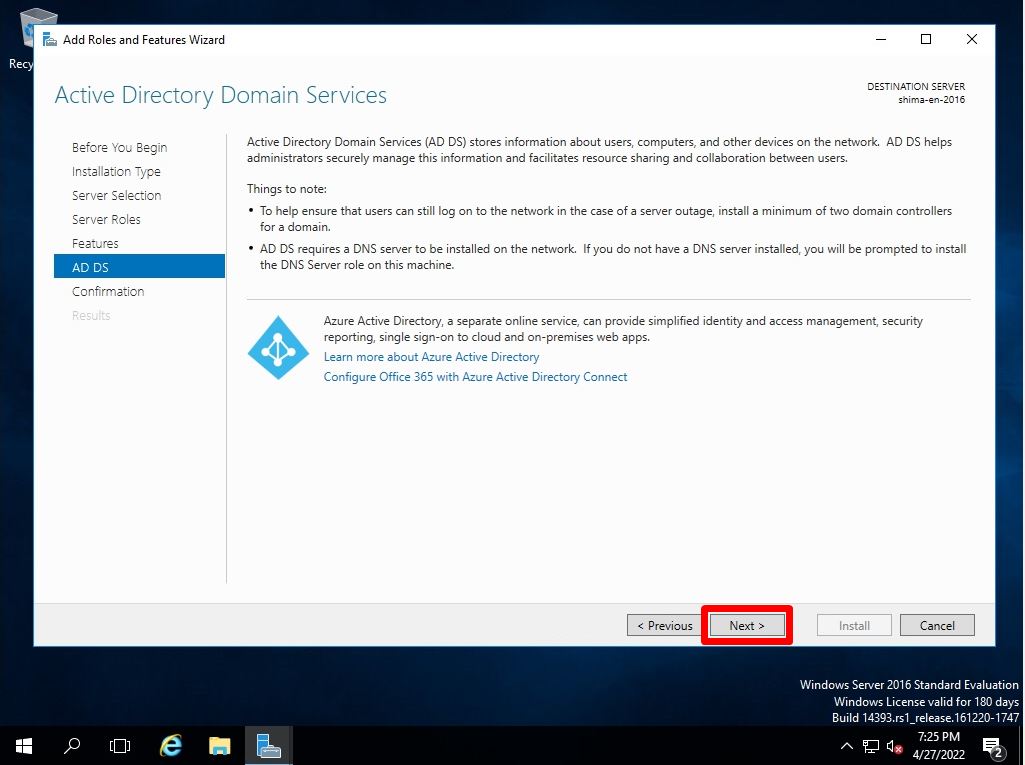Viewport: 1025px width, 765px height.
Task: Open taskbar Search
Action: (72, 746)
